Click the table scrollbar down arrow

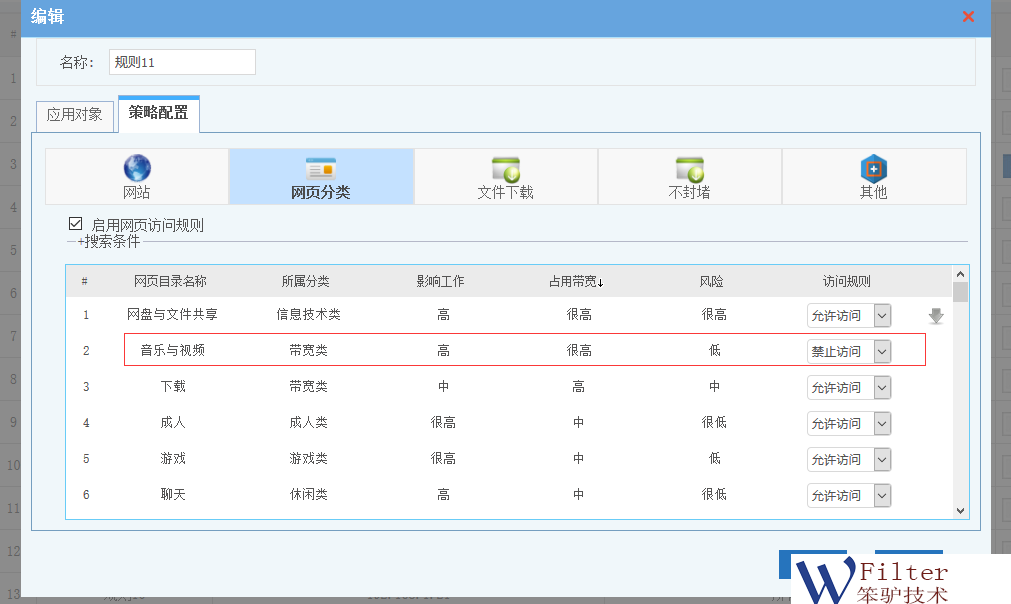tap(960, 510)
